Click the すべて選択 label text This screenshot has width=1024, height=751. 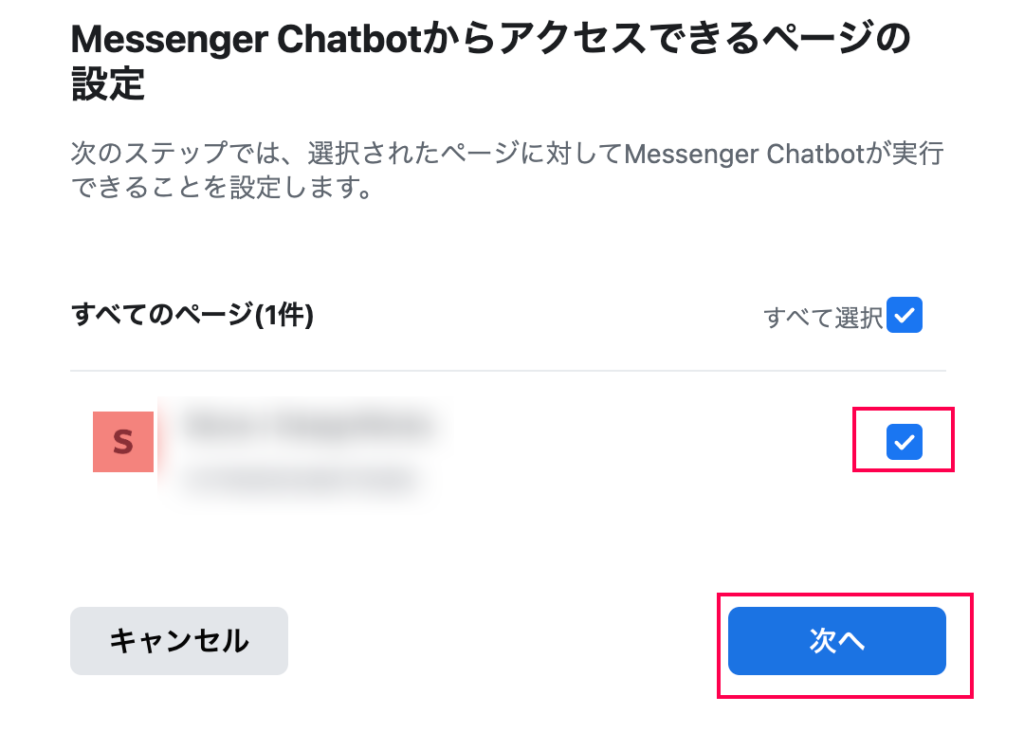pyautogui.click(x=823, y=317)
